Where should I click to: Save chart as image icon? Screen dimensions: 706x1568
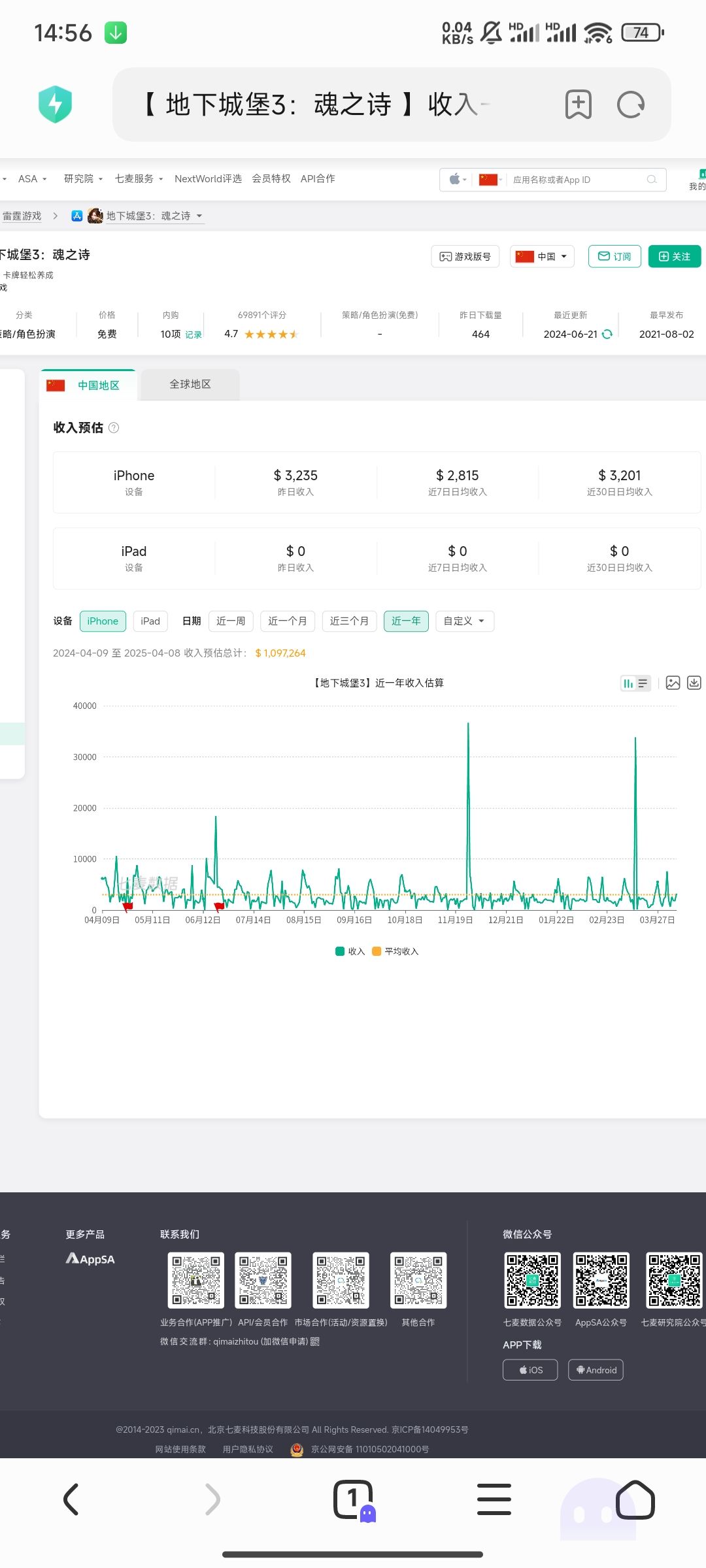(673, 683)
